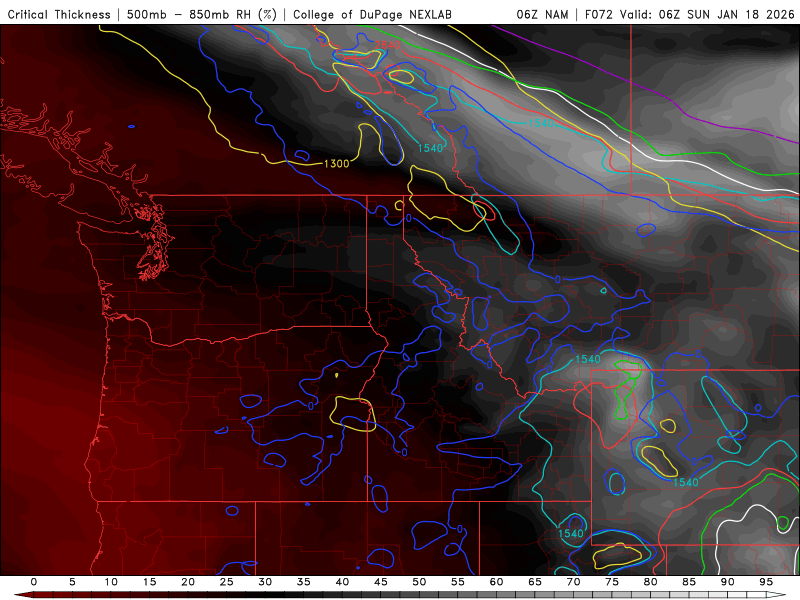
Task: Click the colorbar tick label "50"
Action: (x=419, y=582)
